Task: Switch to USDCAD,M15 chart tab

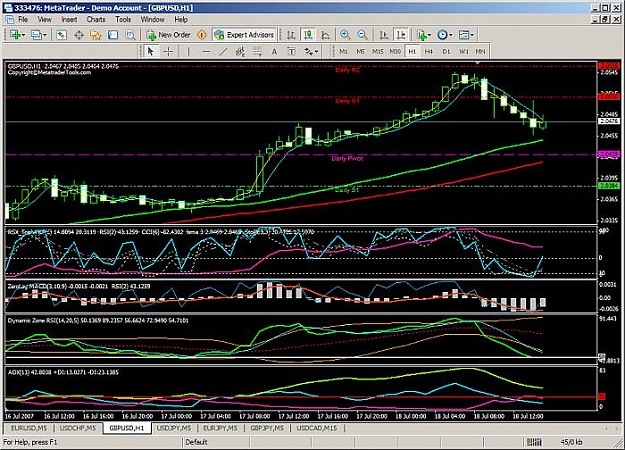Action: (x=317, y=428)
